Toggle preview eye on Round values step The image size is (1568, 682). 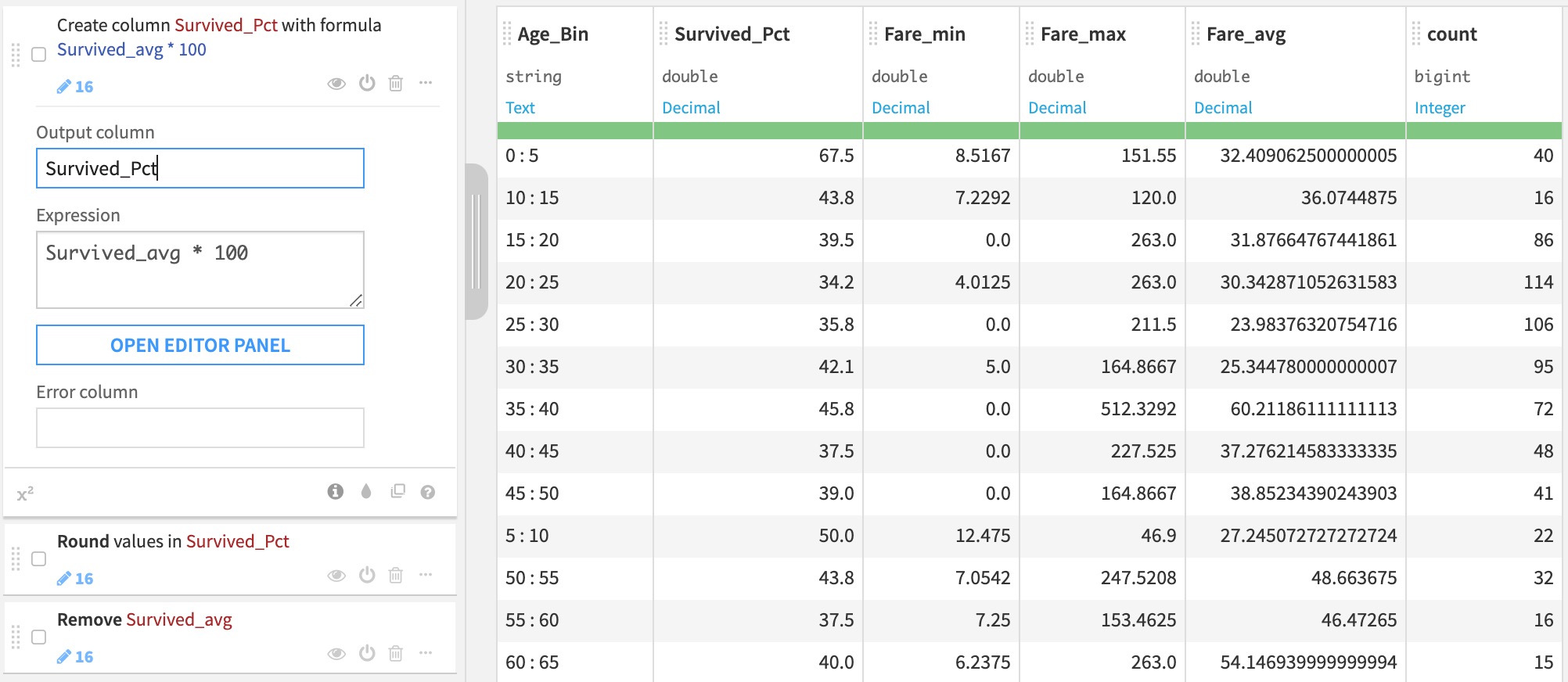tap(336, 576)
